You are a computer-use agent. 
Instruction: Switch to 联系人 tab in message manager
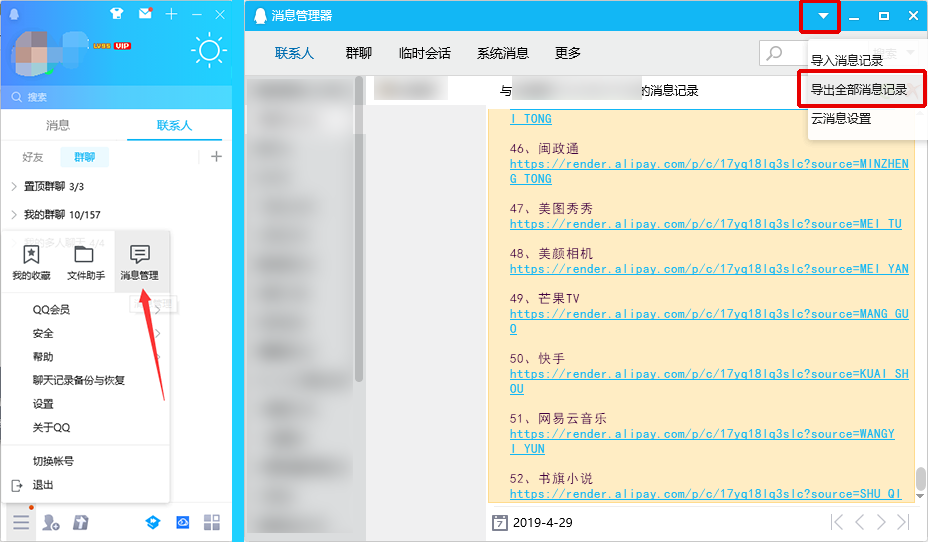(x=294, y=53)
